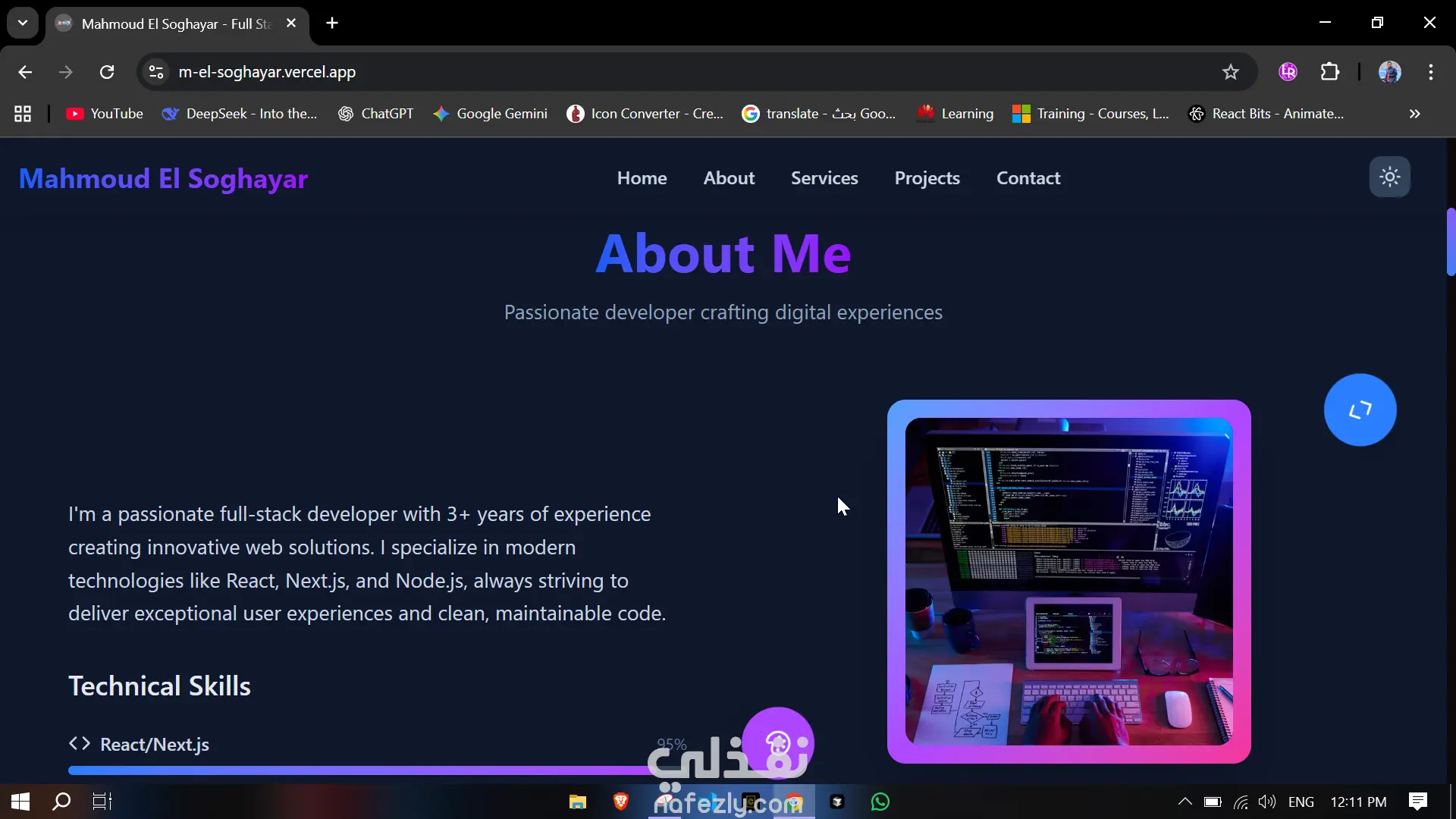
Task: Open the YouTube bookmark
Action: click(105, 114)
